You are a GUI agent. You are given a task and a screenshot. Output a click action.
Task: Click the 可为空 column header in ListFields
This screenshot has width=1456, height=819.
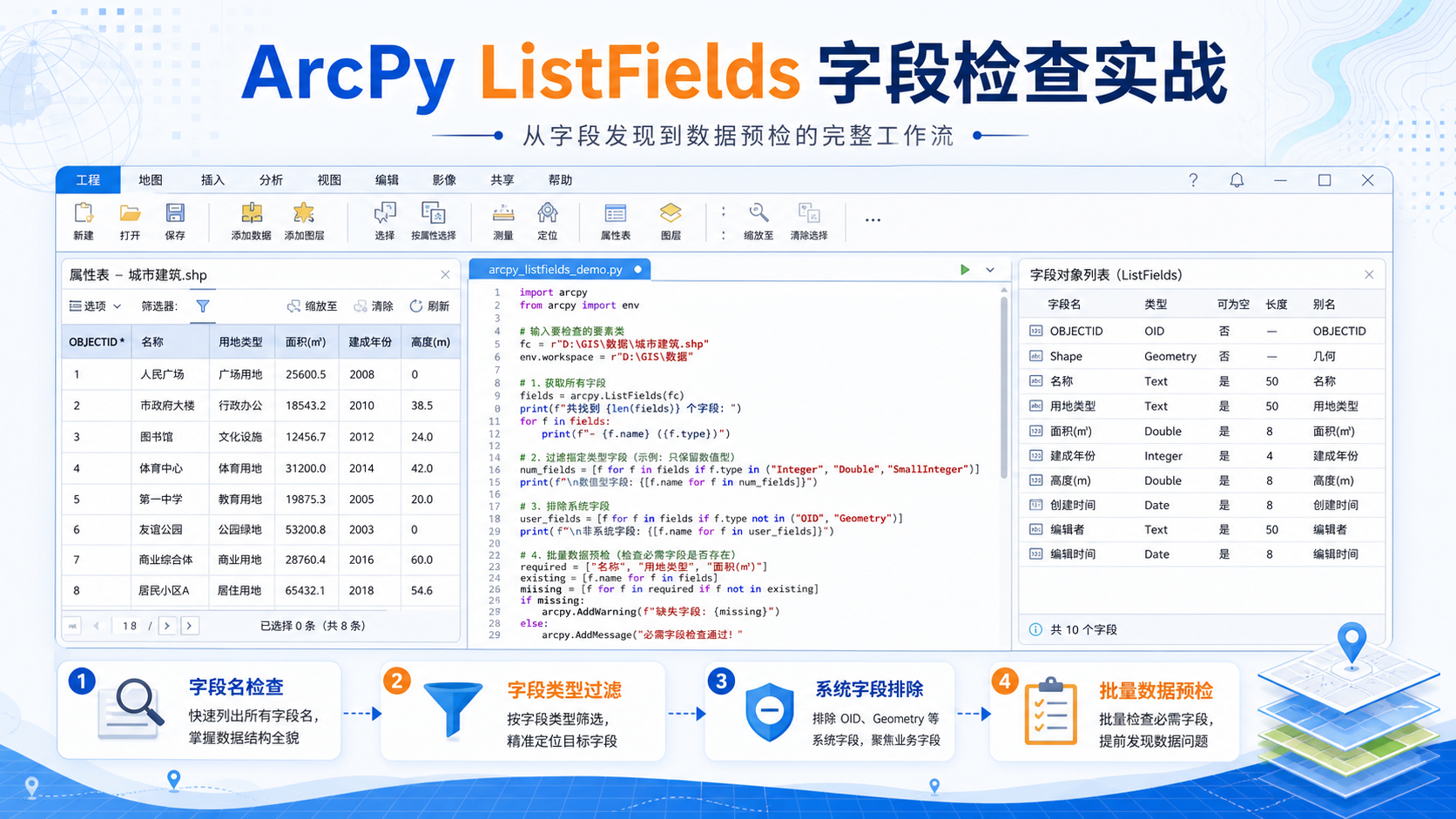coord(1233,305)
